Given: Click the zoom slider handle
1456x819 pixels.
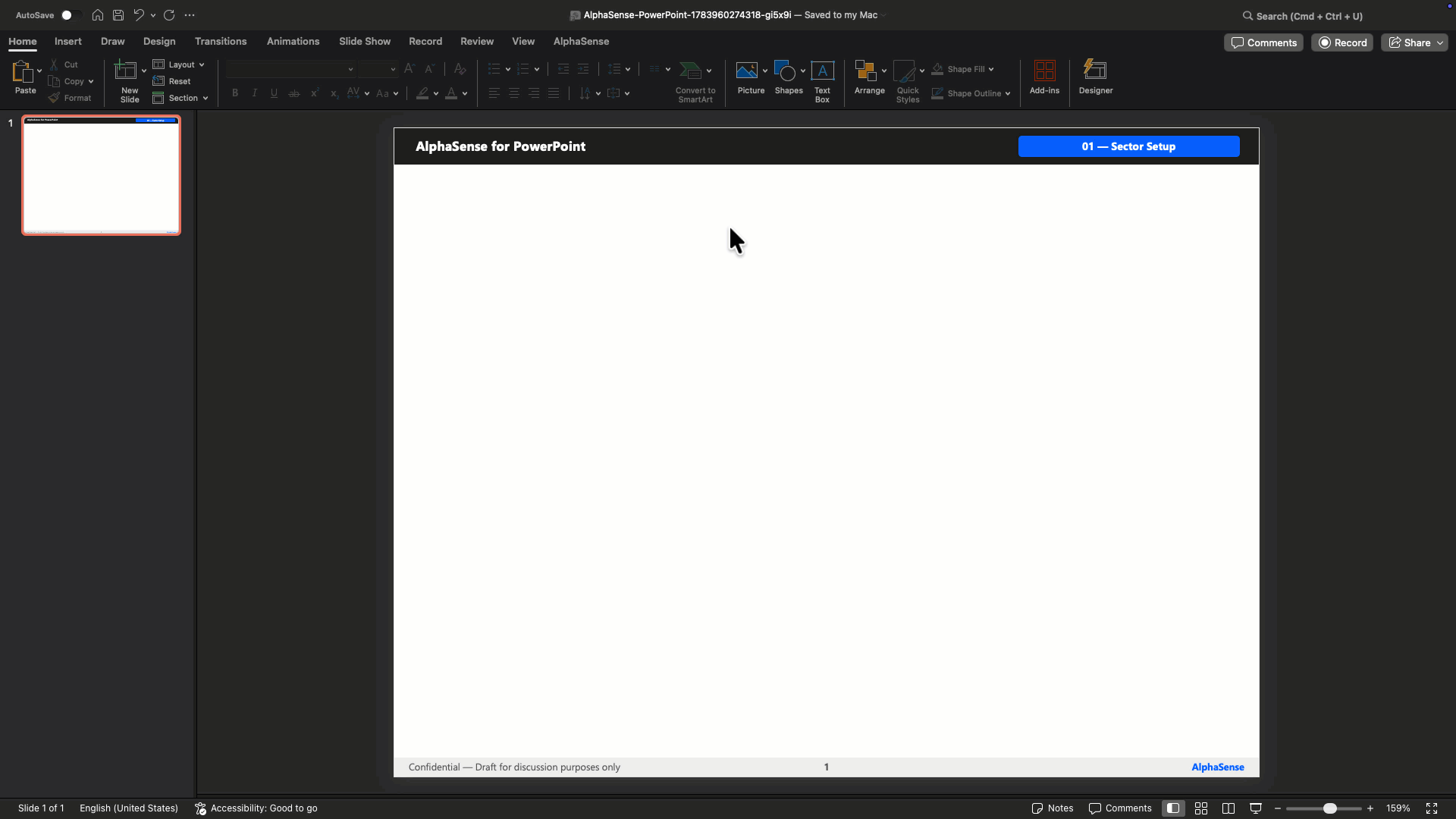Looking at the screenshot, I should (x=1329, y=808).
